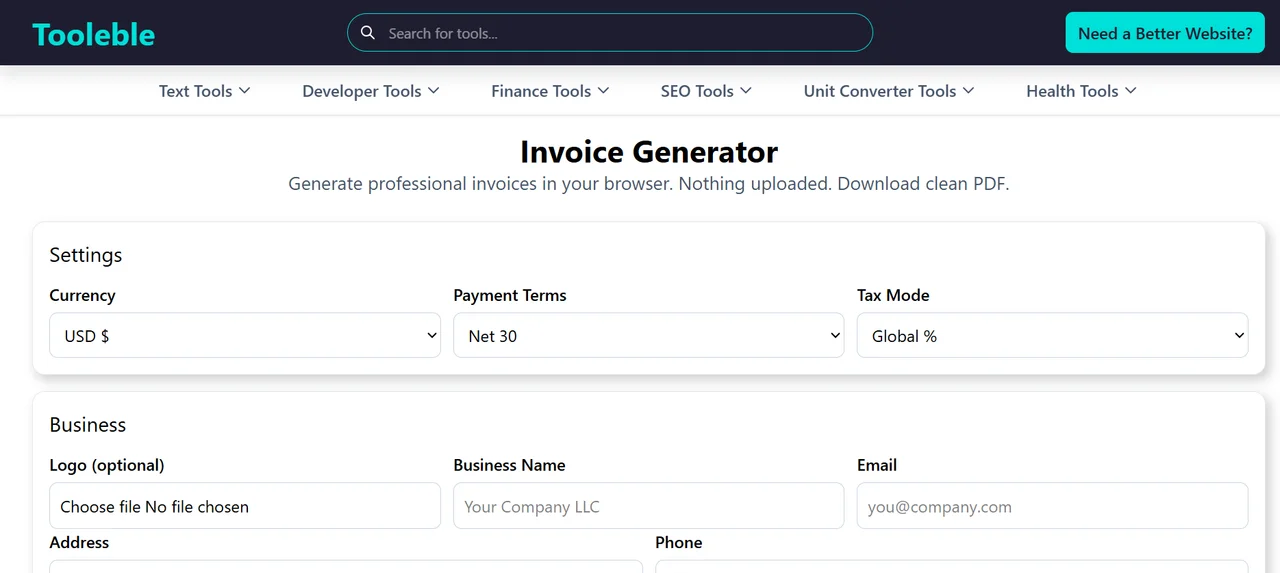This screenshot has height=573, width=1280.
Task: Expand the Payment Terms dropdown
Action: pyautogui.click(x=649, y=336)
